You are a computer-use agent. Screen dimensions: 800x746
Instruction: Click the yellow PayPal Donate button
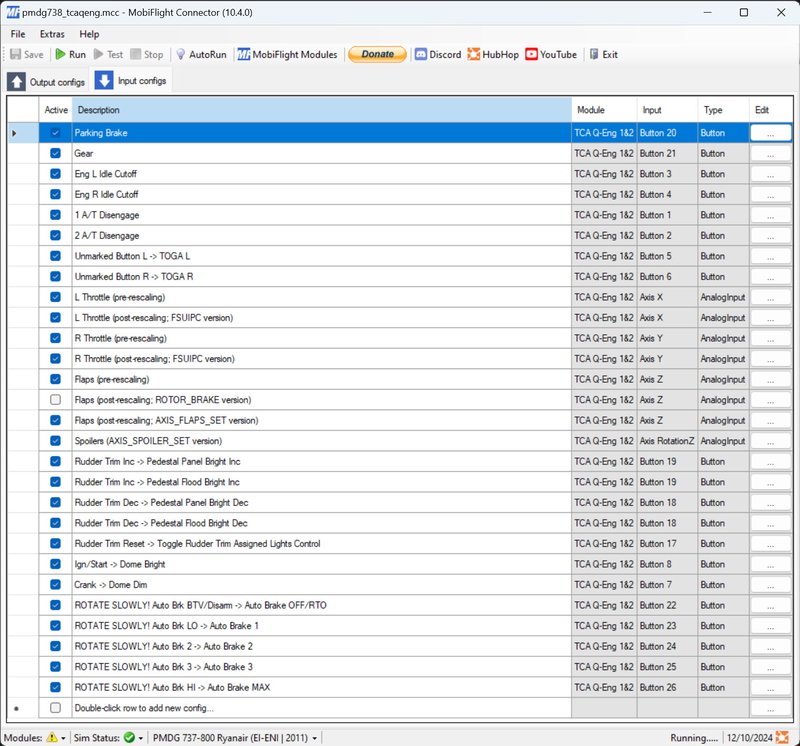click(377, 55)
